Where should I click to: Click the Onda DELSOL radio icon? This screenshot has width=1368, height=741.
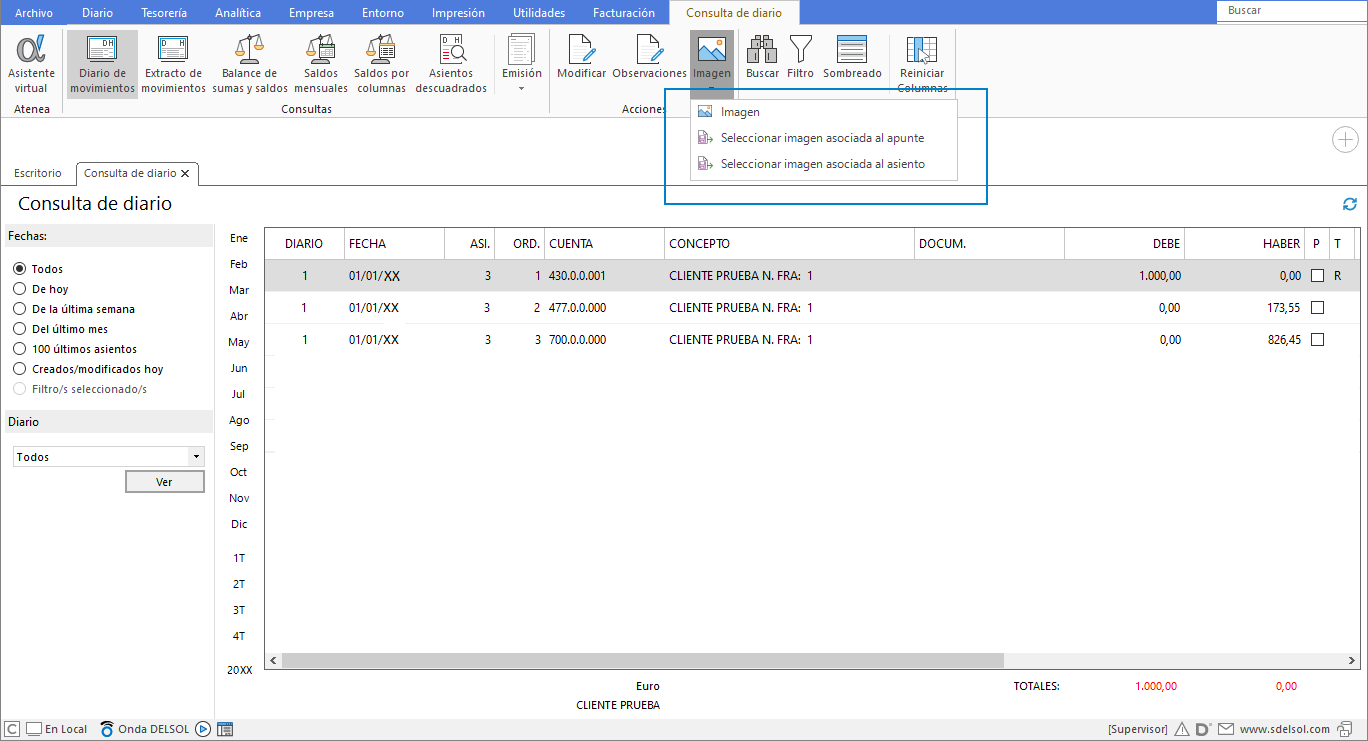pos(107,729)
